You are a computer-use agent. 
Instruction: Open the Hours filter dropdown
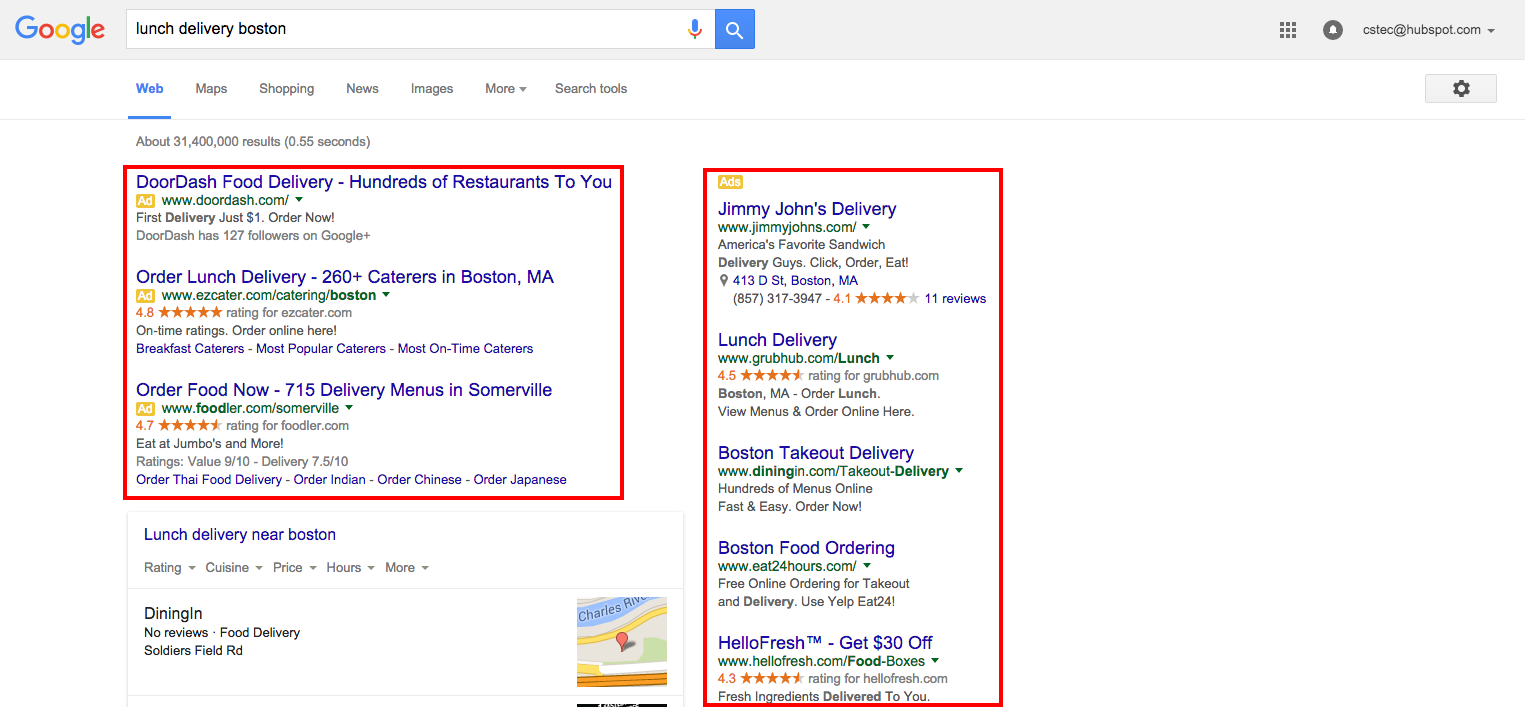tap(348, 567)
